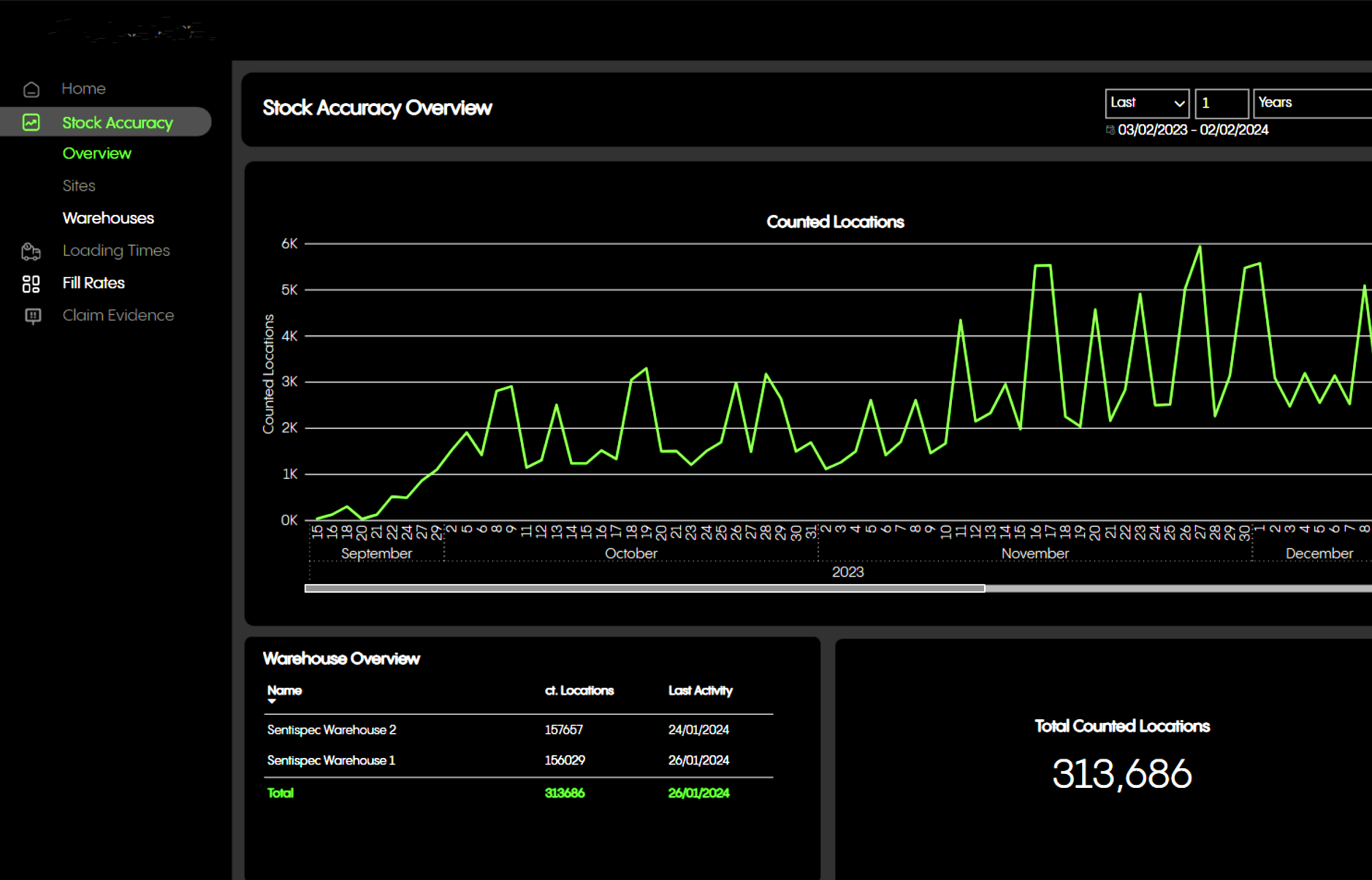This screenshot has width=1372, height=880.
Task: Switch to the Sites section
Action: point(78,186)
